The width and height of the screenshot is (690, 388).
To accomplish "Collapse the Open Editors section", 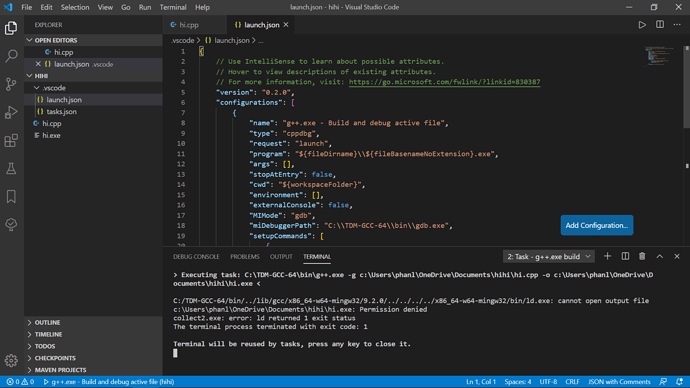I will tap(93, 40).
